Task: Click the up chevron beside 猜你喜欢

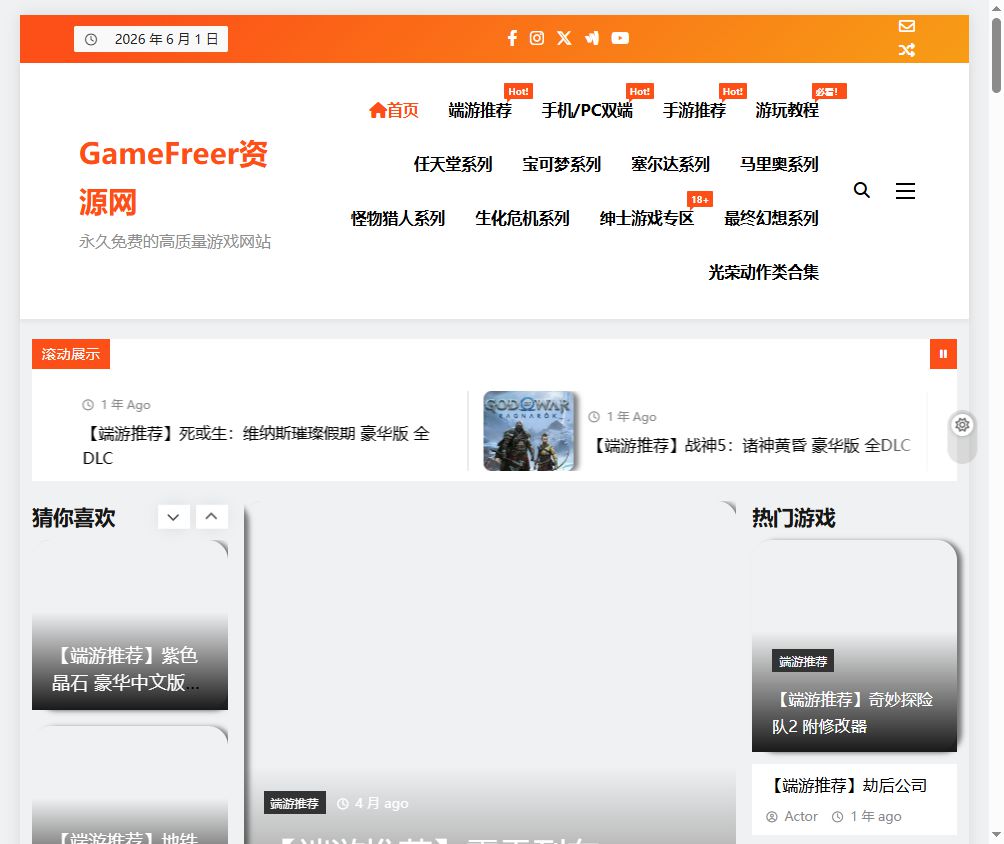Action: tap(212, 516)
